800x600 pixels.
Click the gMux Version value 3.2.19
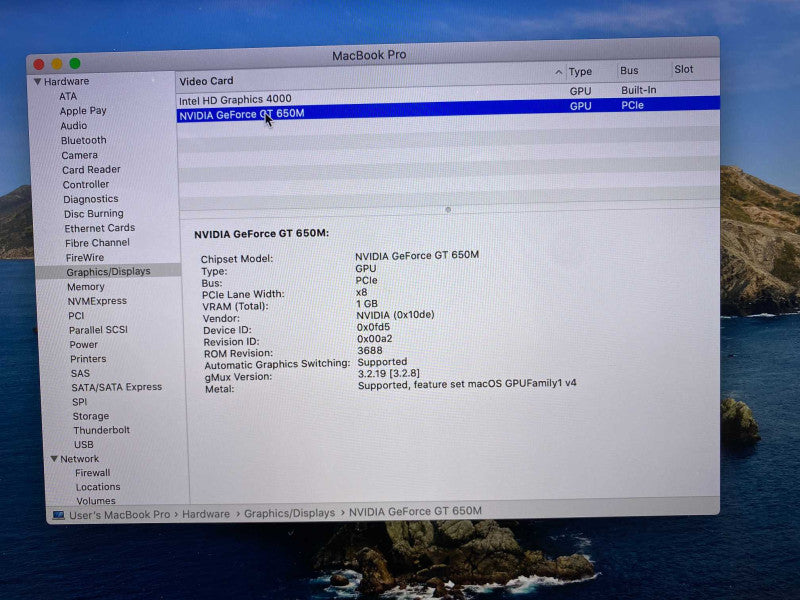click(x=388, y=373)
